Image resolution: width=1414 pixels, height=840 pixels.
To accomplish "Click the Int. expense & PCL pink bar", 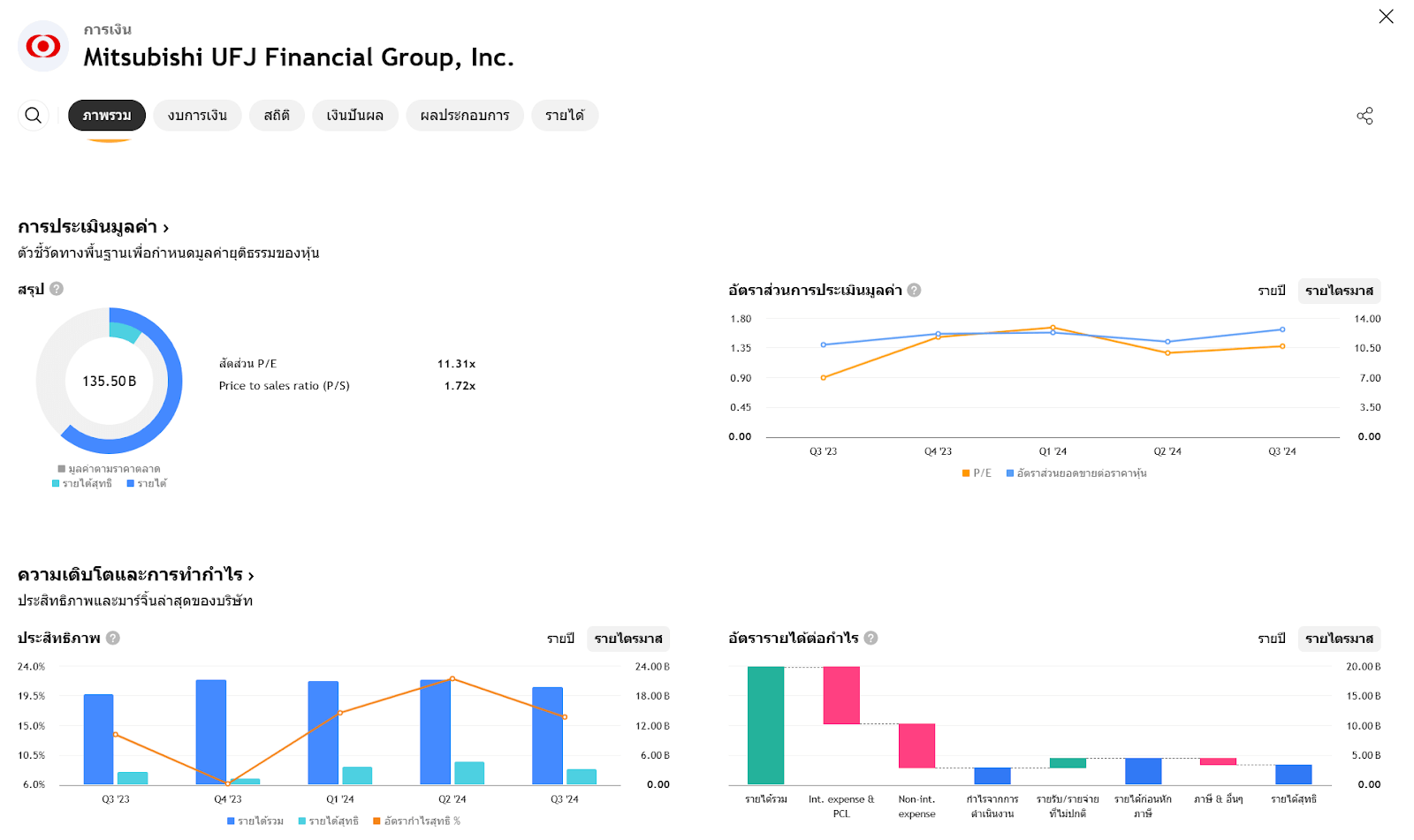I will pos(841,695).
